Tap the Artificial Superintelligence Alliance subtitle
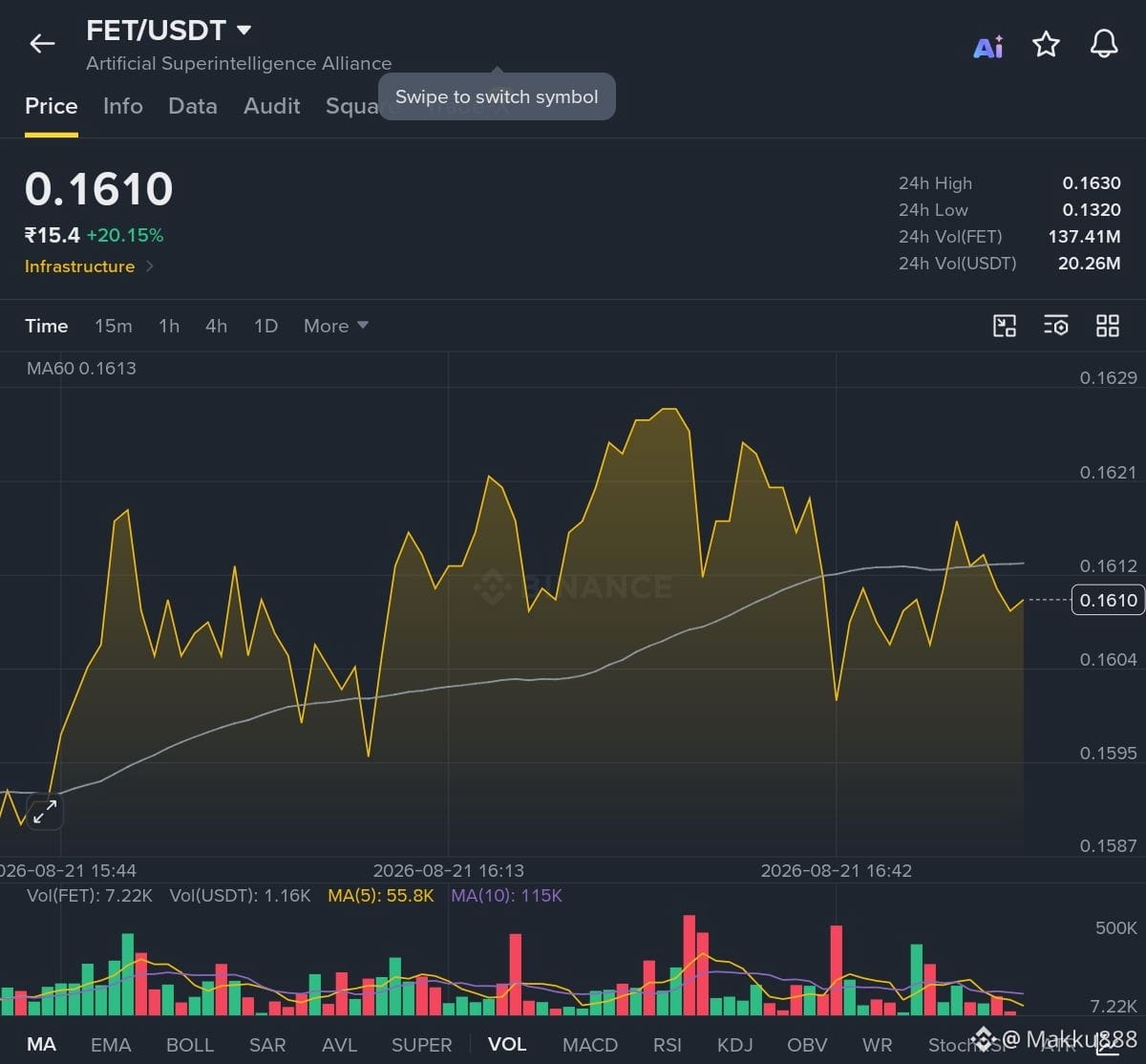The height and width of the screenshot is (1064, 1146). click(239, 64)
